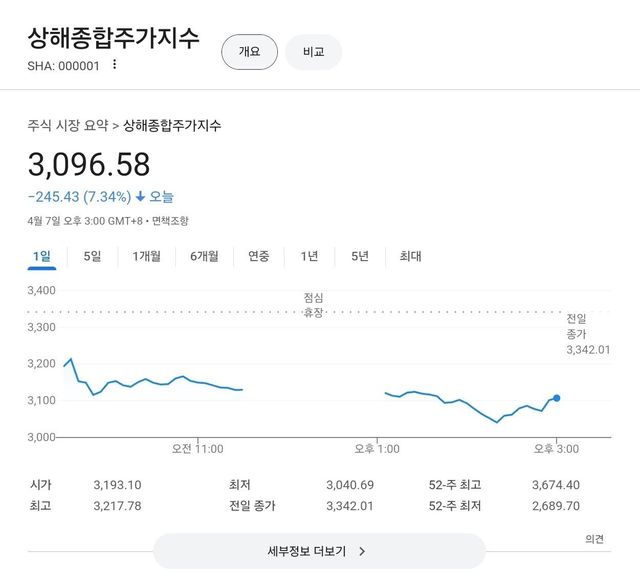
Task: Select the 최대 range tab
Action: pos(410,256)
